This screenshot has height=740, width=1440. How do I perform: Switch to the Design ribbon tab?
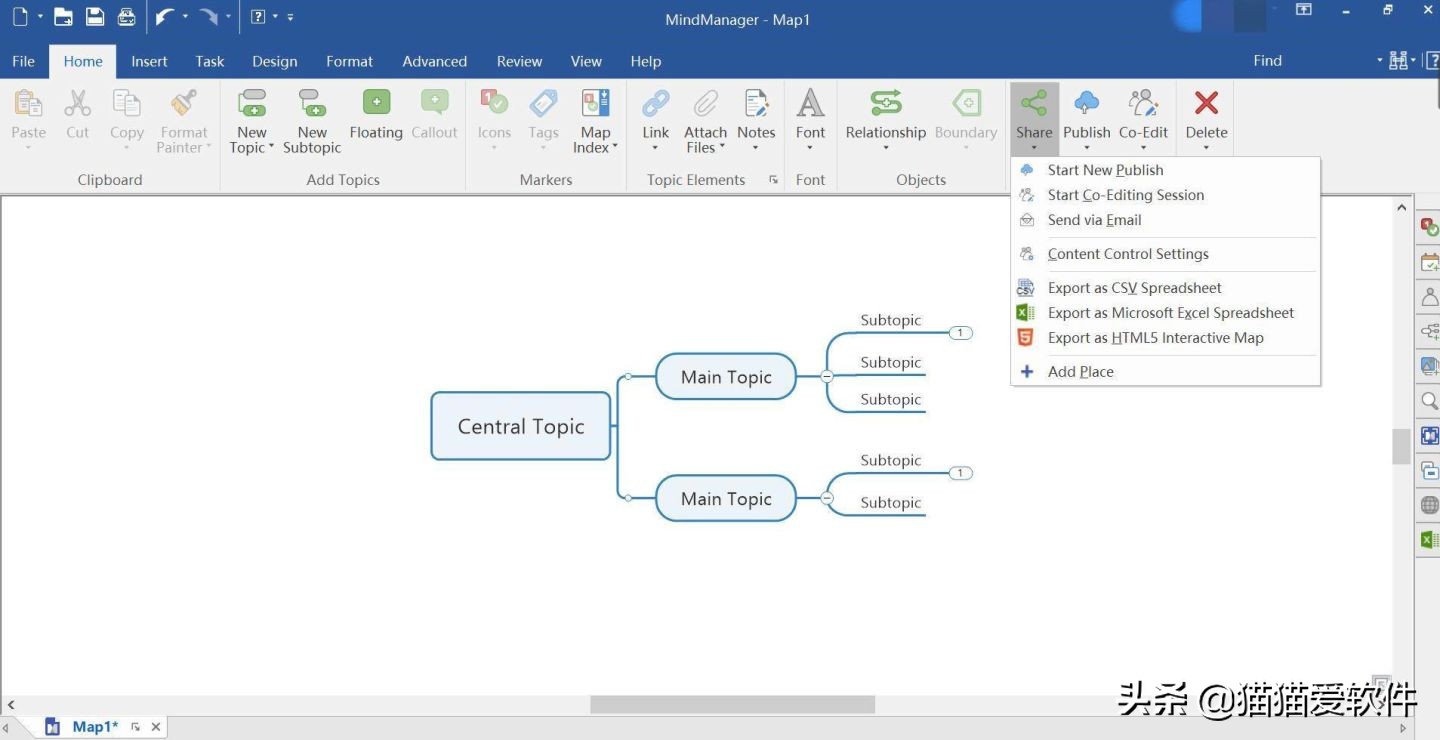pyautogui.click(x=274, y=61)
